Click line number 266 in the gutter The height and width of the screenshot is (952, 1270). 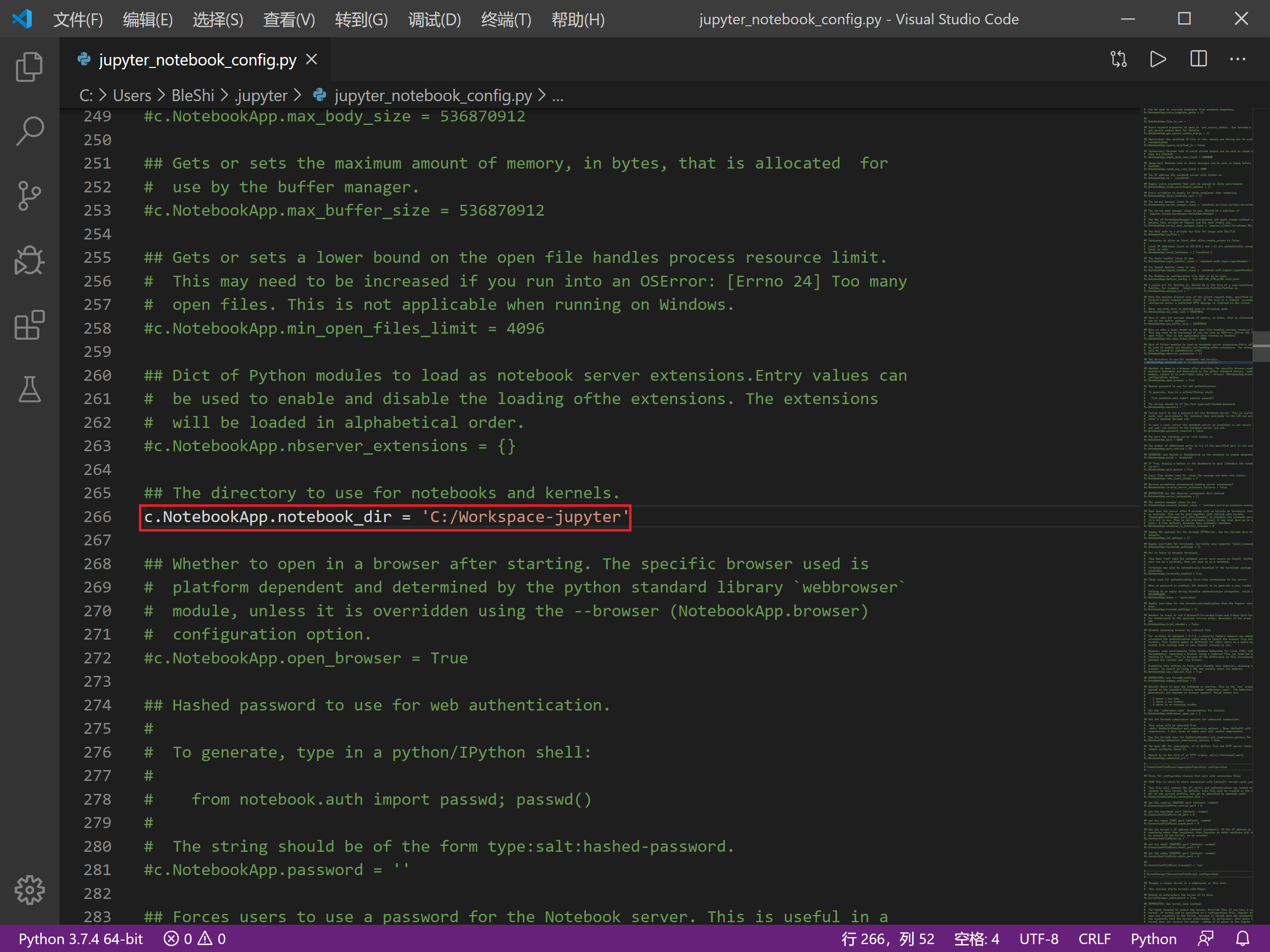pos(98,517)
